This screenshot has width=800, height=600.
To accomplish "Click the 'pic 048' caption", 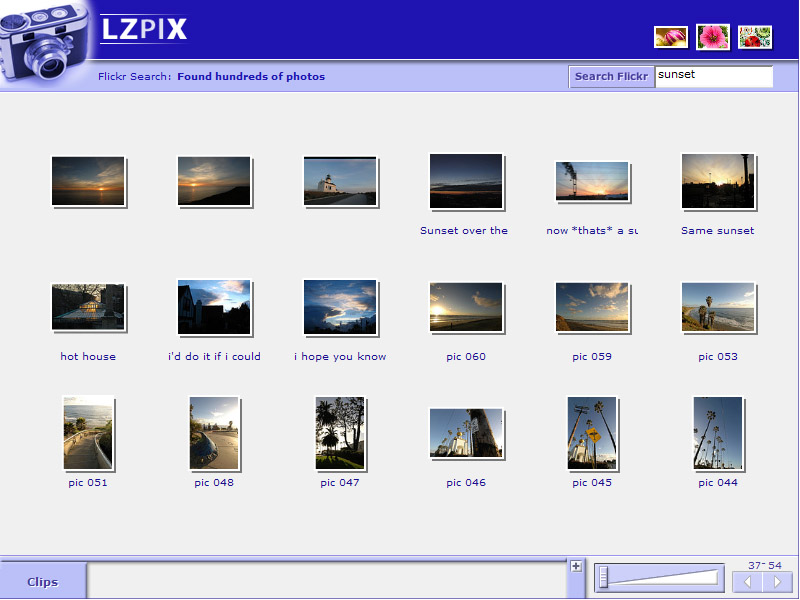I will (214, 483).
